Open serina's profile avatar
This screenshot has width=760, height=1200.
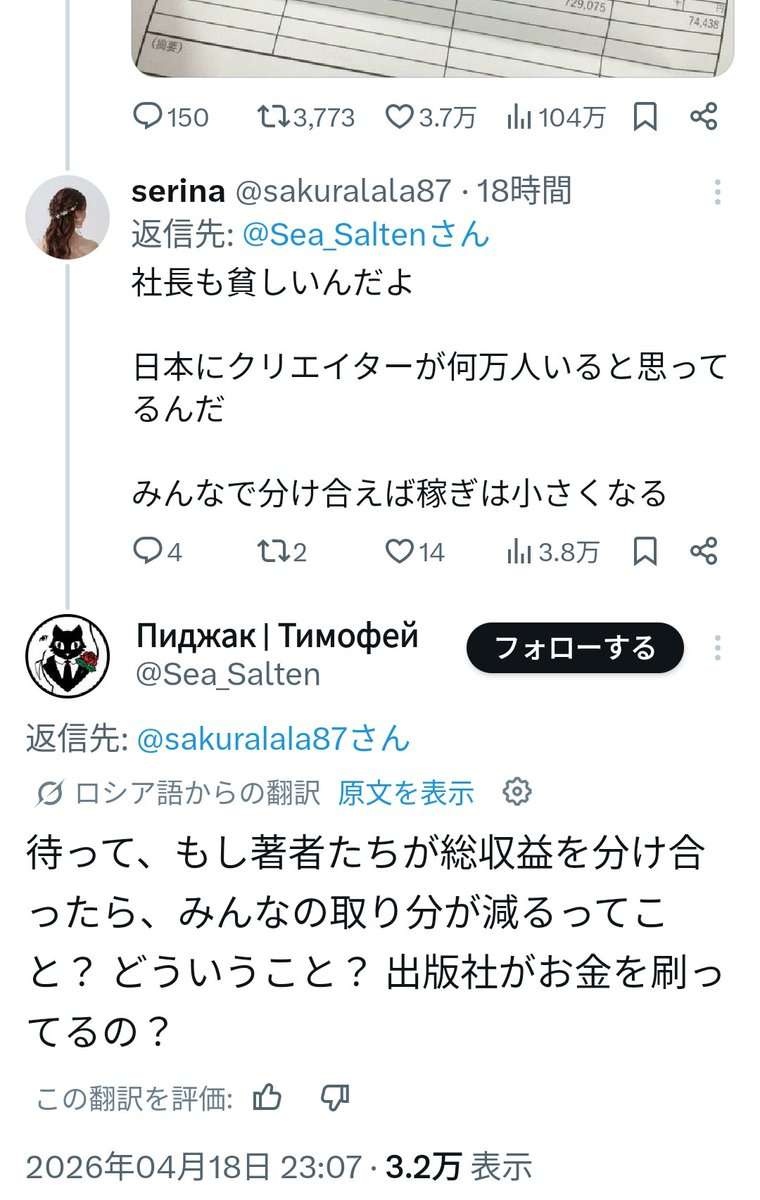click(67, 217)
